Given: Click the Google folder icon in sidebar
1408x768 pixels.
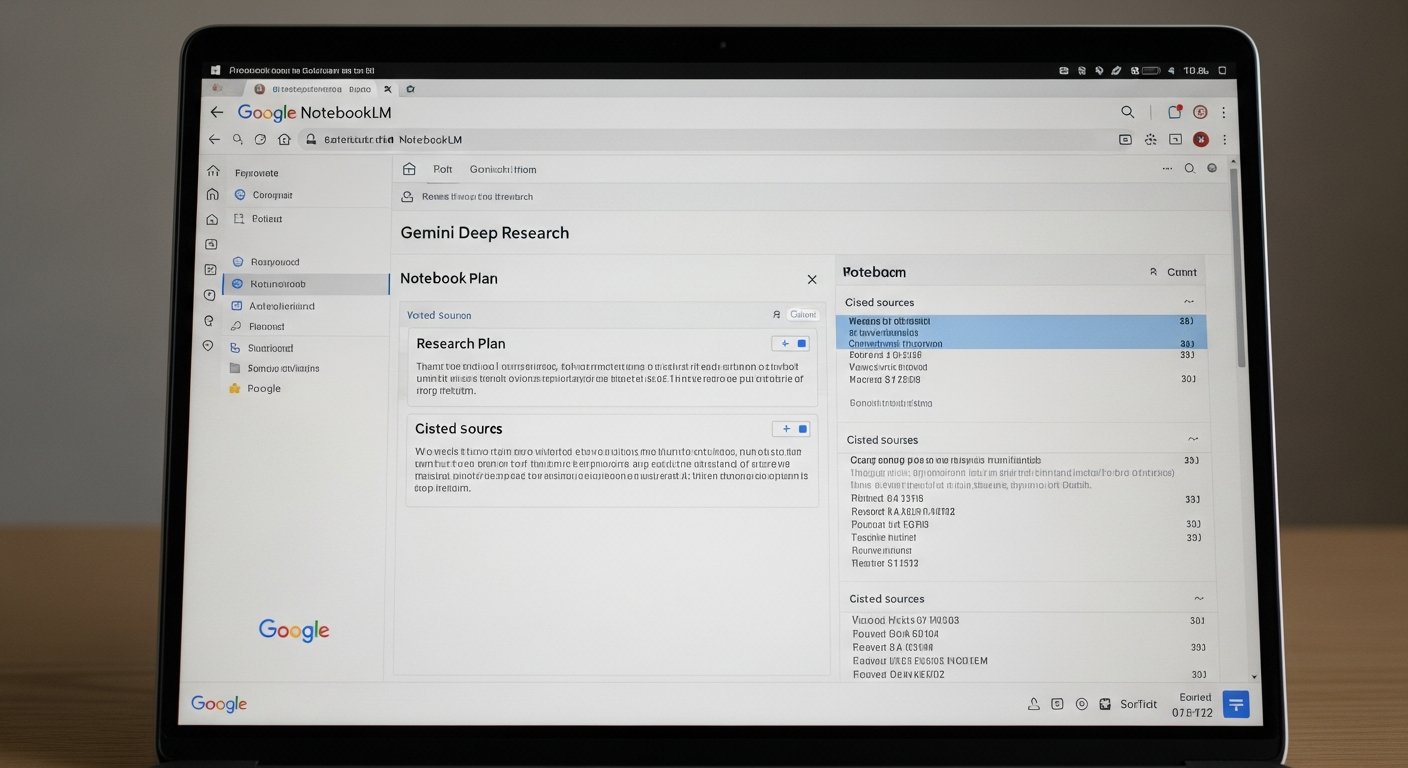Looking at the screenshot, I should click(x=235, y=389).
